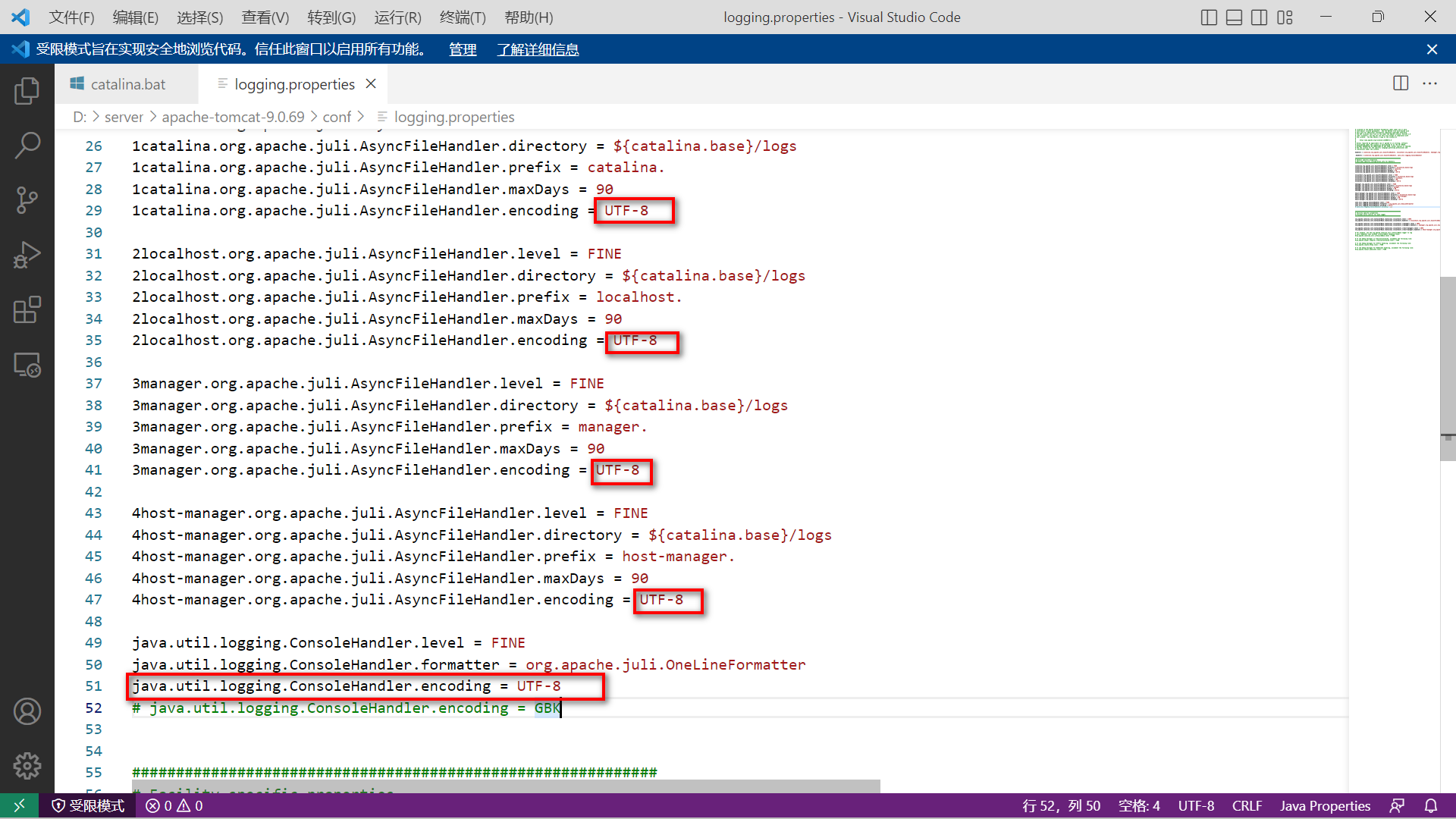Viewport: 1456px width, 819px height.
Task: Click the Manage gear icon
Action: (x=27, y=766)
